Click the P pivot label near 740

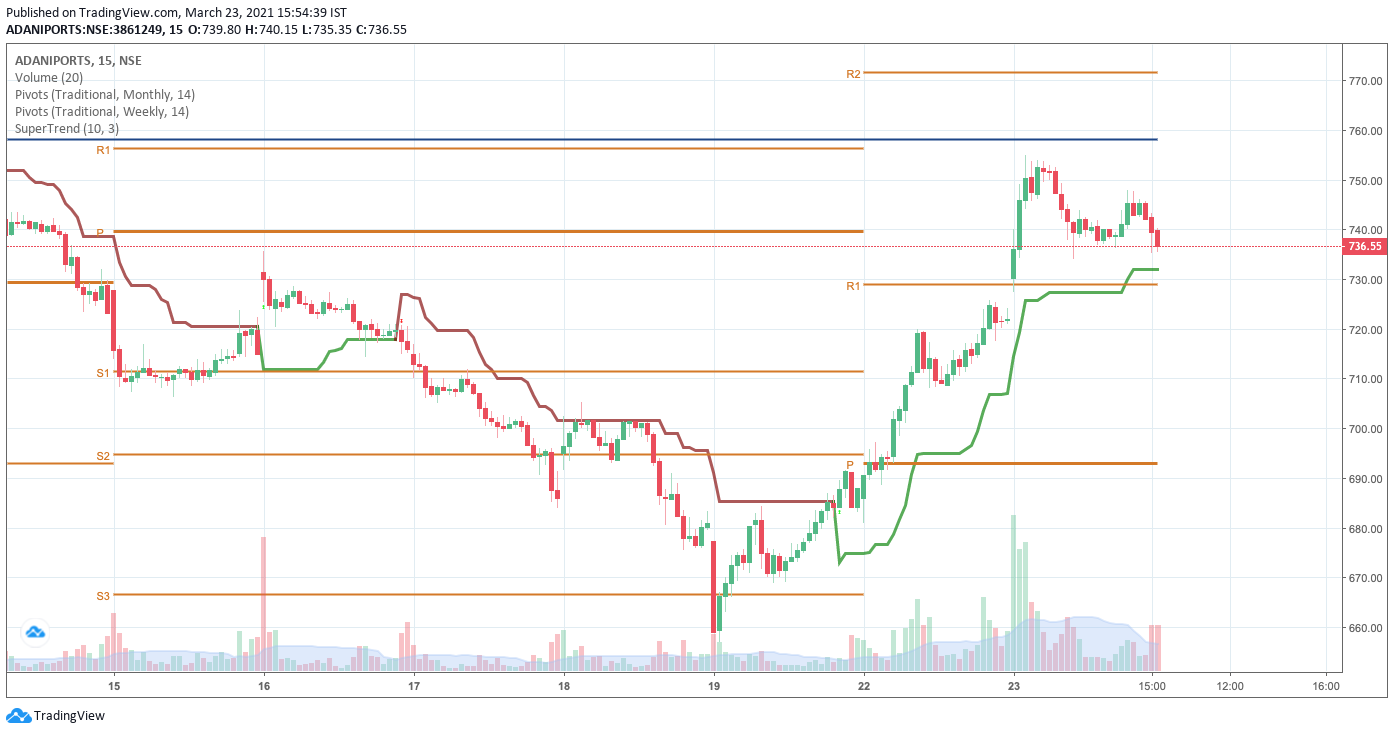[100, 232]
